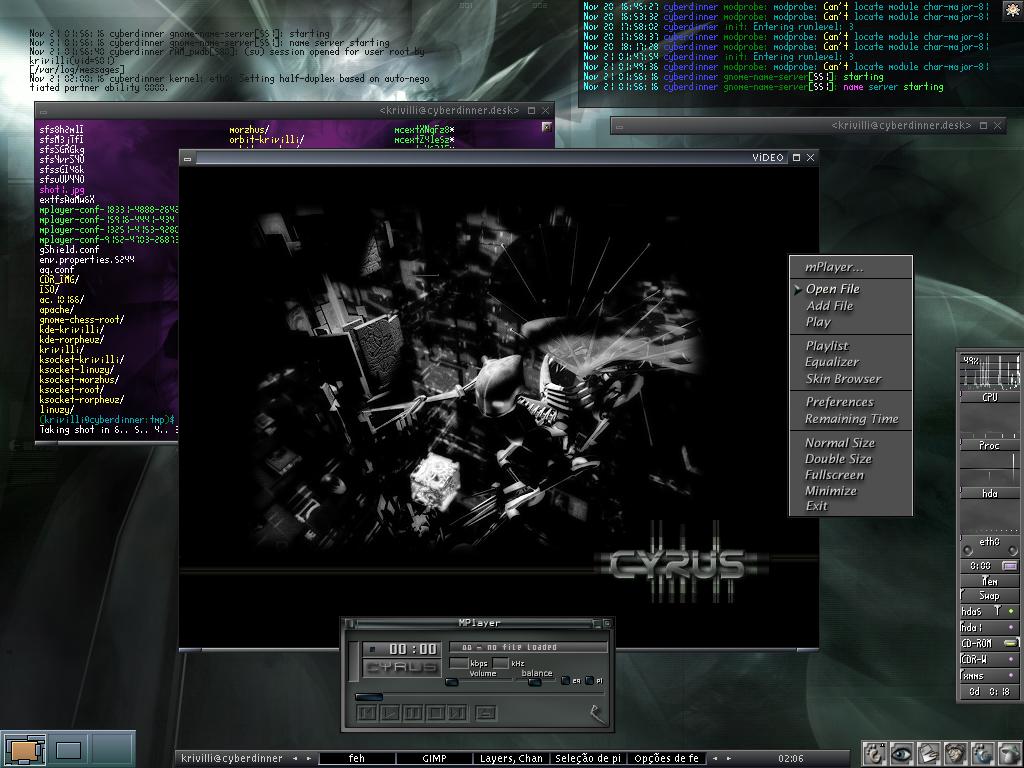Skip to previous track in MPlayer

[367, 713]
